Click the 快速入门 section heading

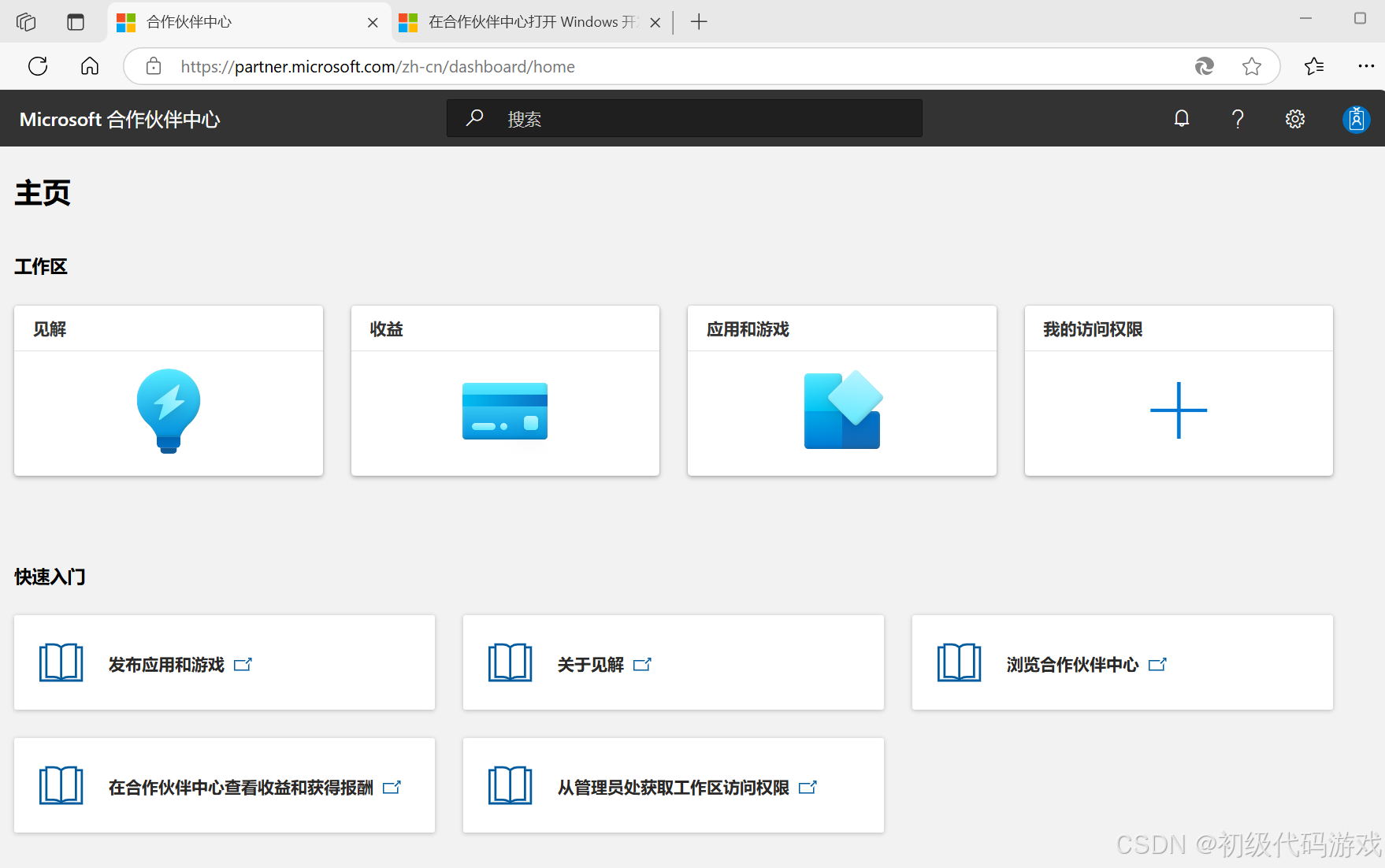point(50,577)
